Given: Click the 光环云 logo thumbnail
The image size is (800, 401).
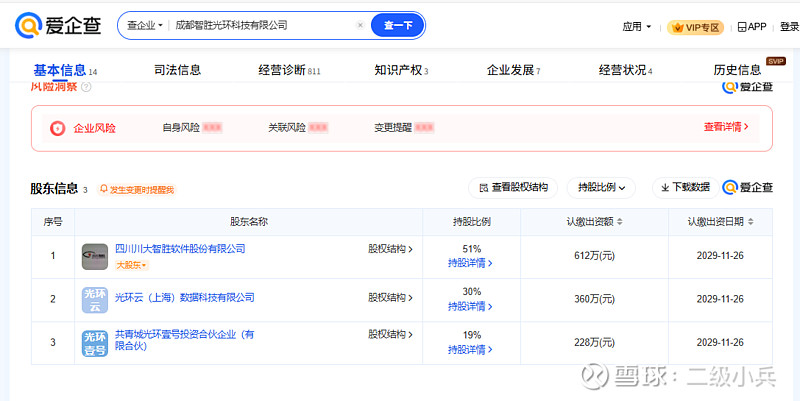Looking at the screenshot, I should [x=95, y=300].
